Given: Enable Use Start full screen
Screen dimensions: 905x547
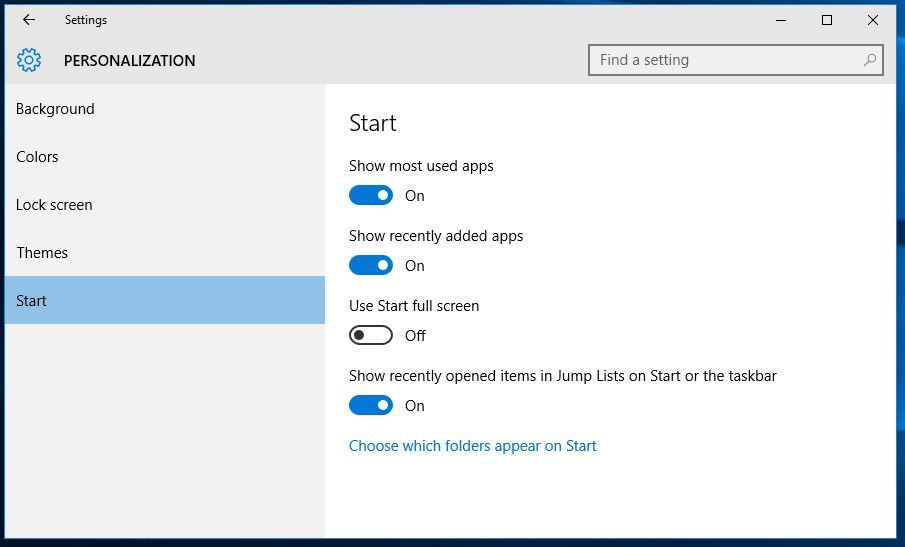Looking at the screenshot, I should tap(371, 335).
